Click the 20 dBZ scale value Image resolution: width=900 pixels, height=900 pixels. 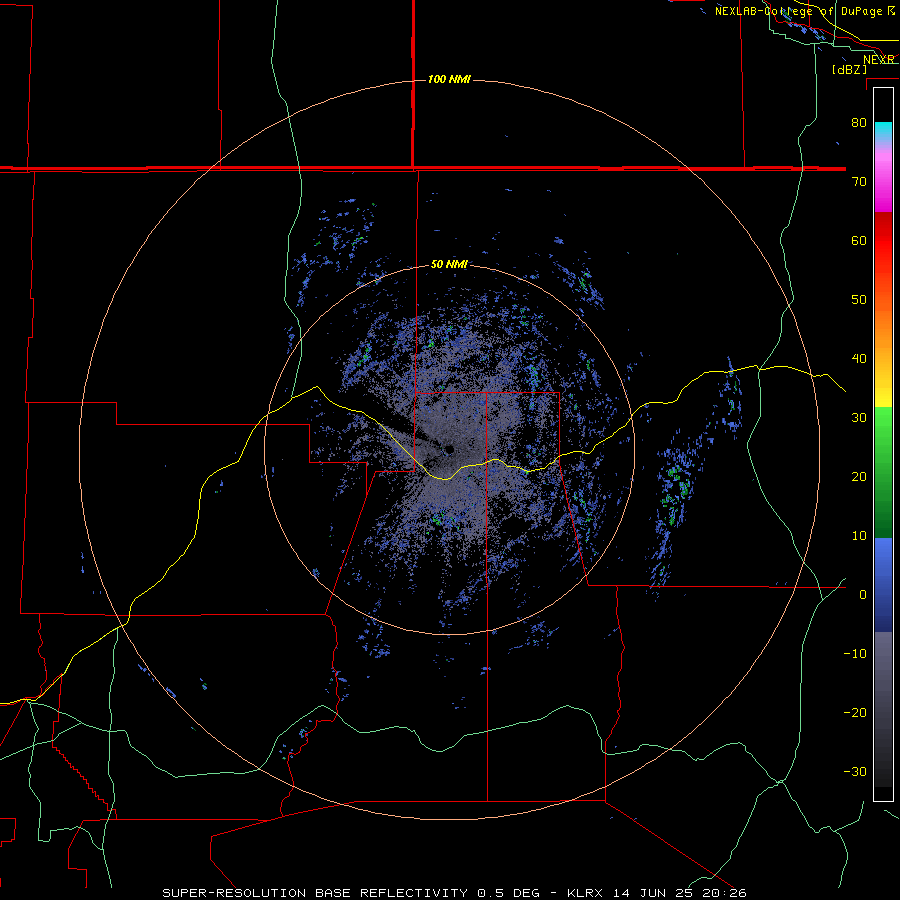tap(859, 476)
